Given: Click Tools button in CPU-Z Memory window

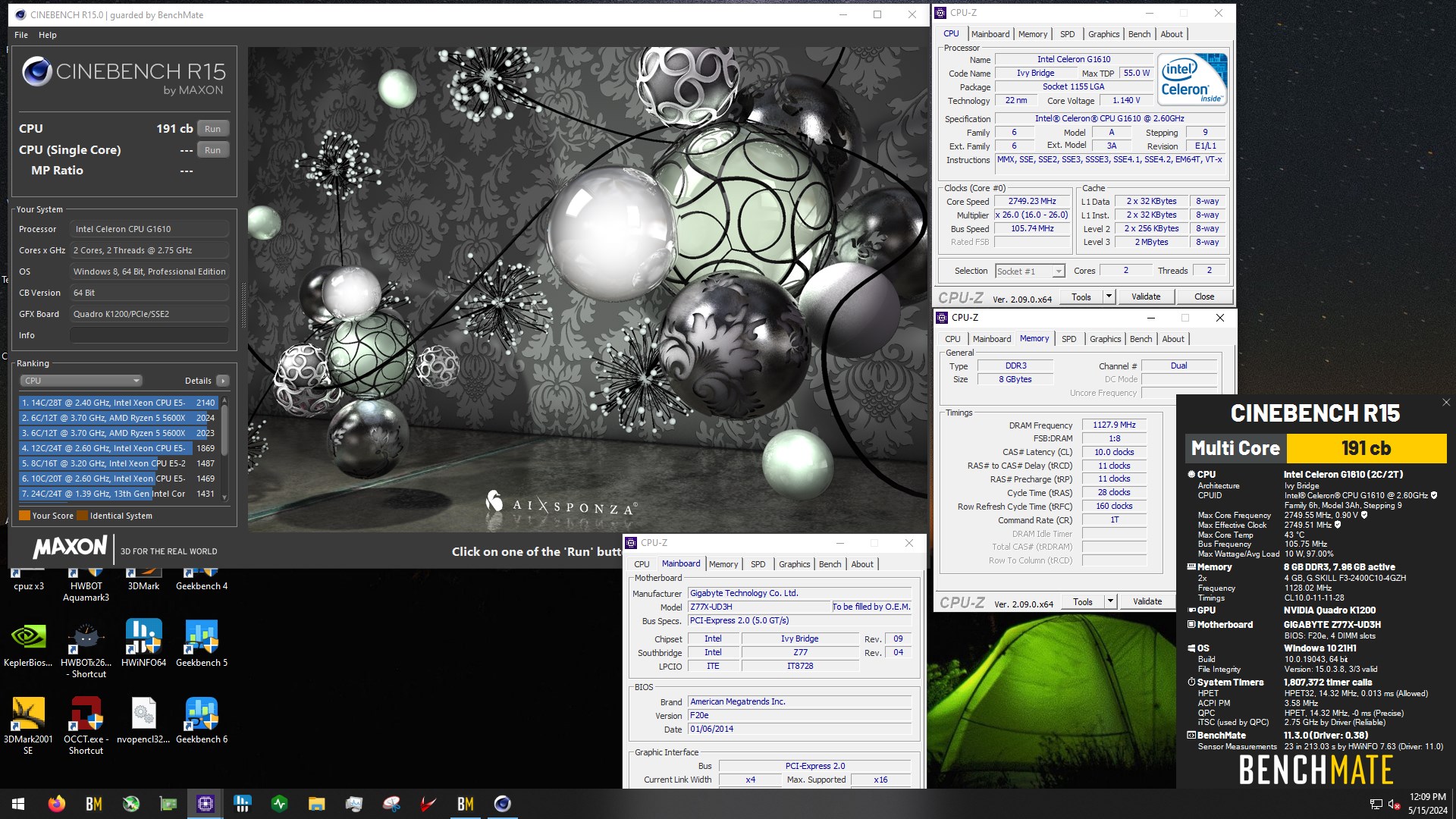Looking at the screenshot, I should 1083,601.
